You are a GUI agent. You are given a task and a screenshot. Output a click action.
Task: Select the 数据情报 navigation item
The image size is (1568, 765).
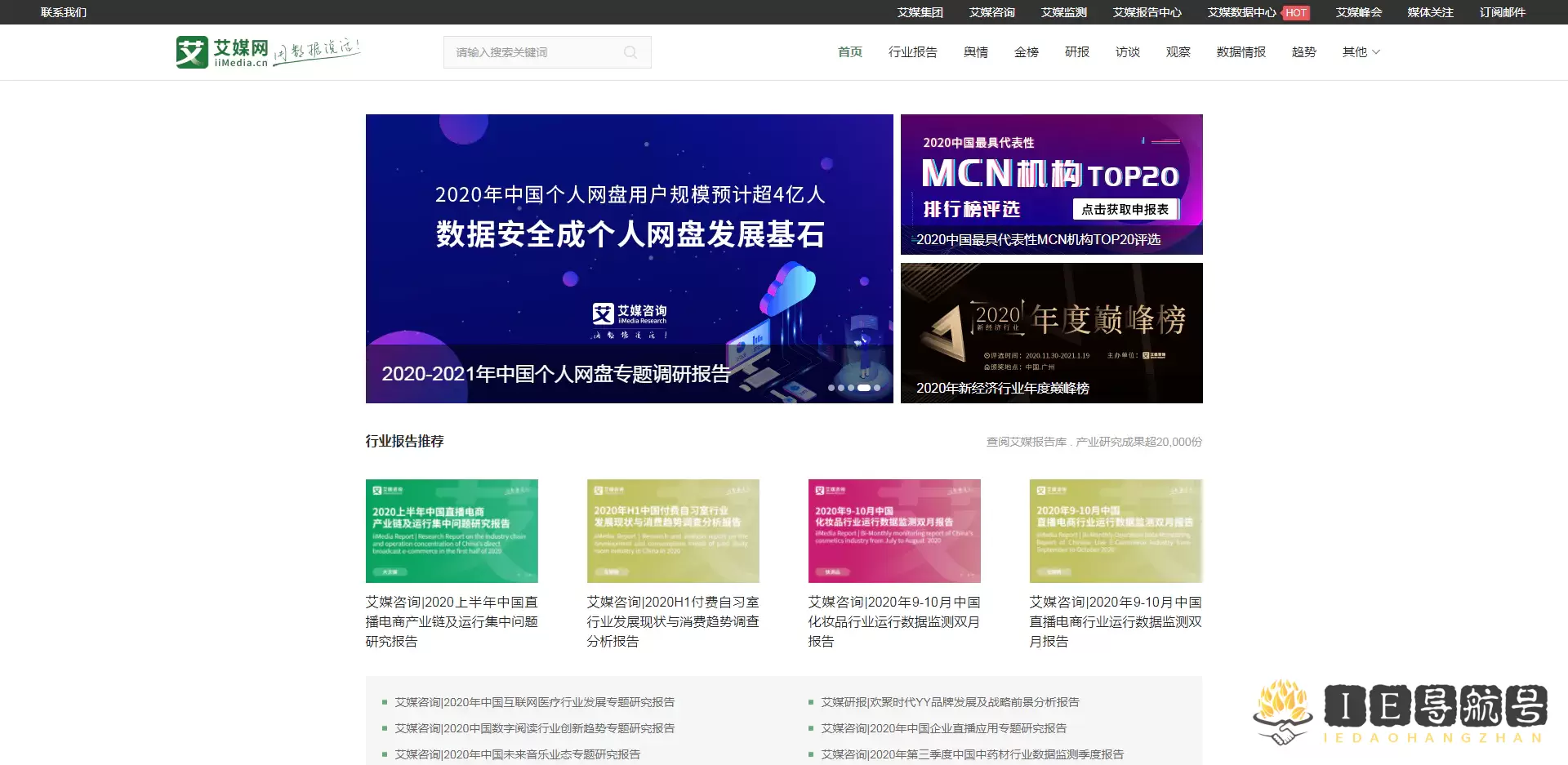(1241, 52)
